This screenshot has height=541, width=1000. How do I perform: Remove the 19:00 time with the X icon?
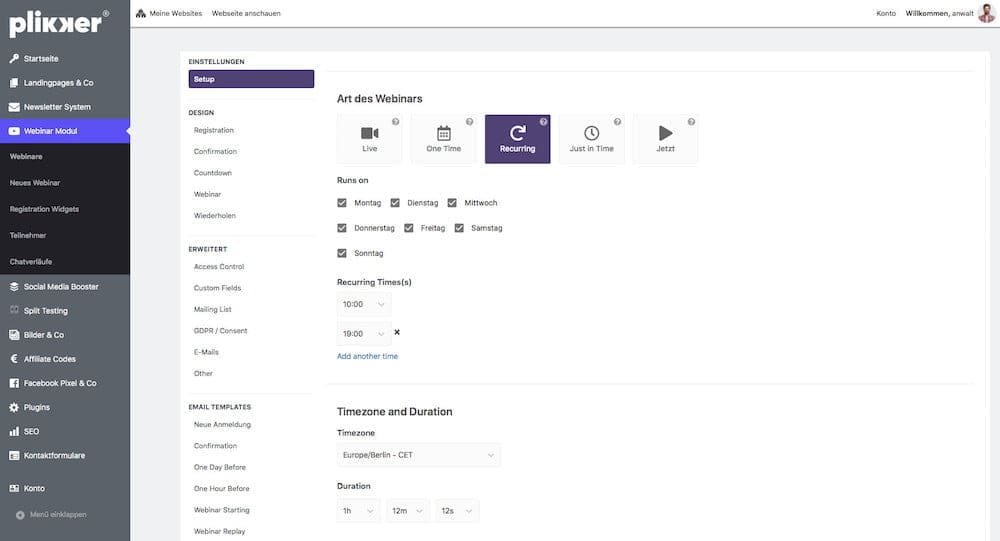pos(397,332)
